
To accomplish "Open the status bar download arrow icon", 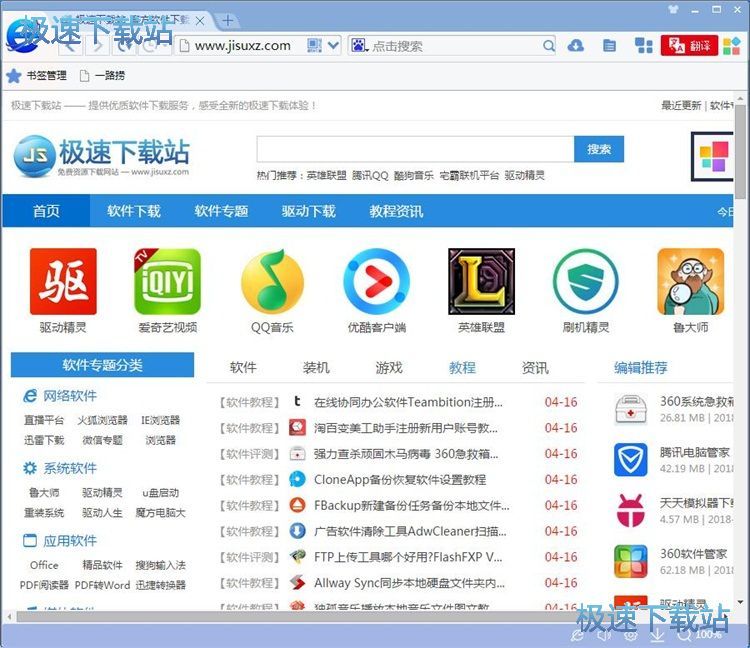I will (x=657, y=634).
